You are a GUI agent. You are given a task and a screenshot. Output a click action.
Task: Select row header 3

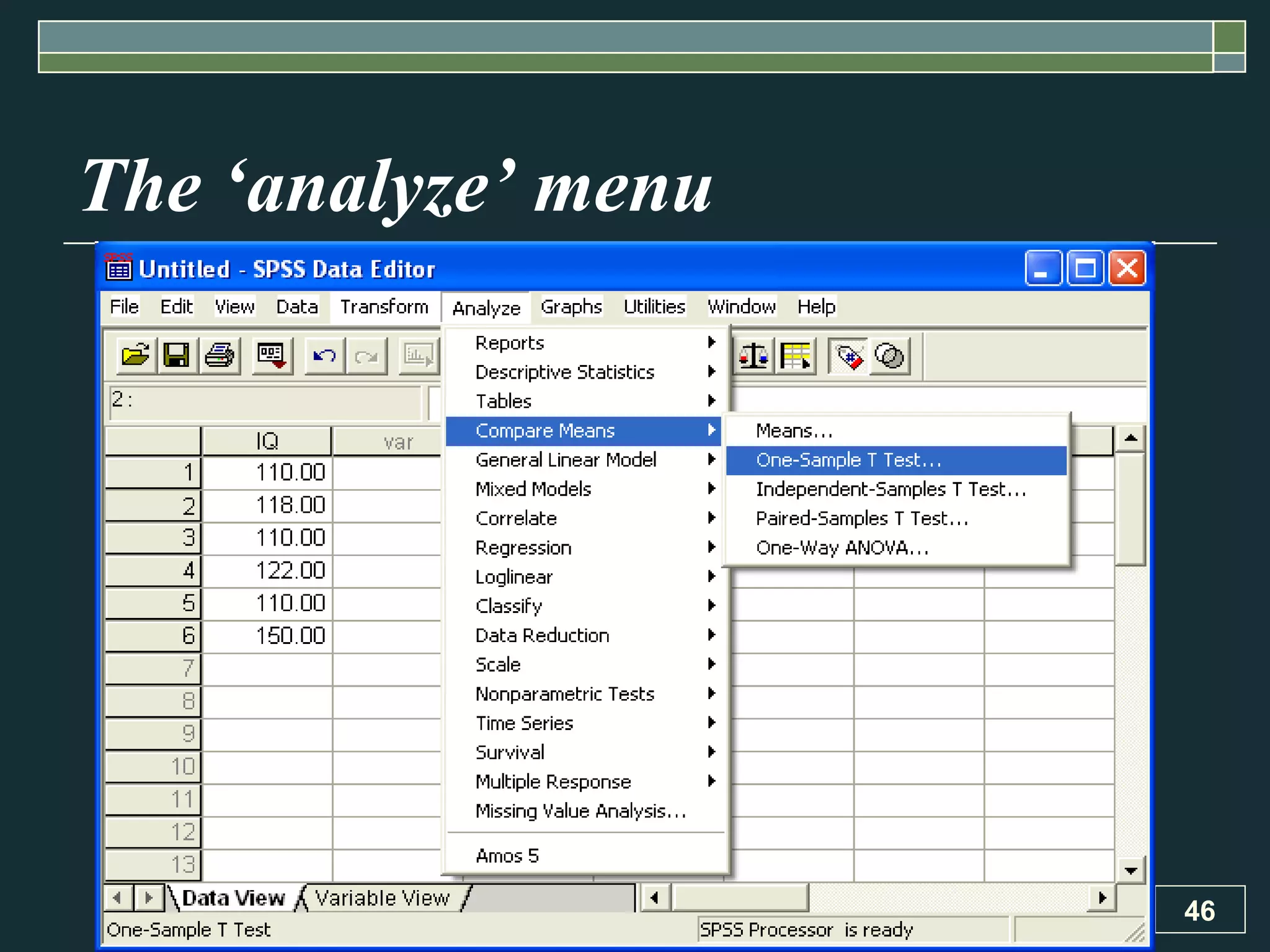(x=153, y=538)
